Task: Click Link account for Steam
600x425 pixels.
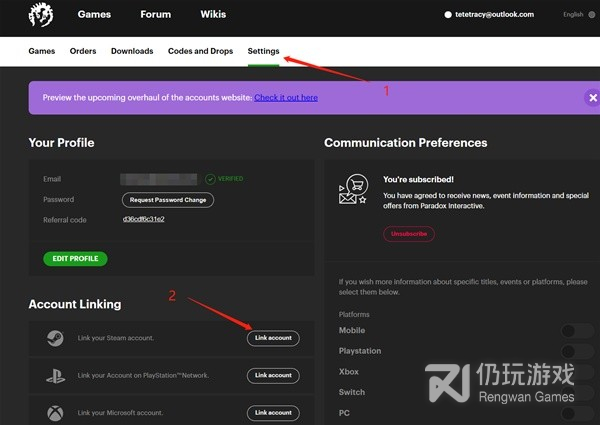Action: coord(273,338)
